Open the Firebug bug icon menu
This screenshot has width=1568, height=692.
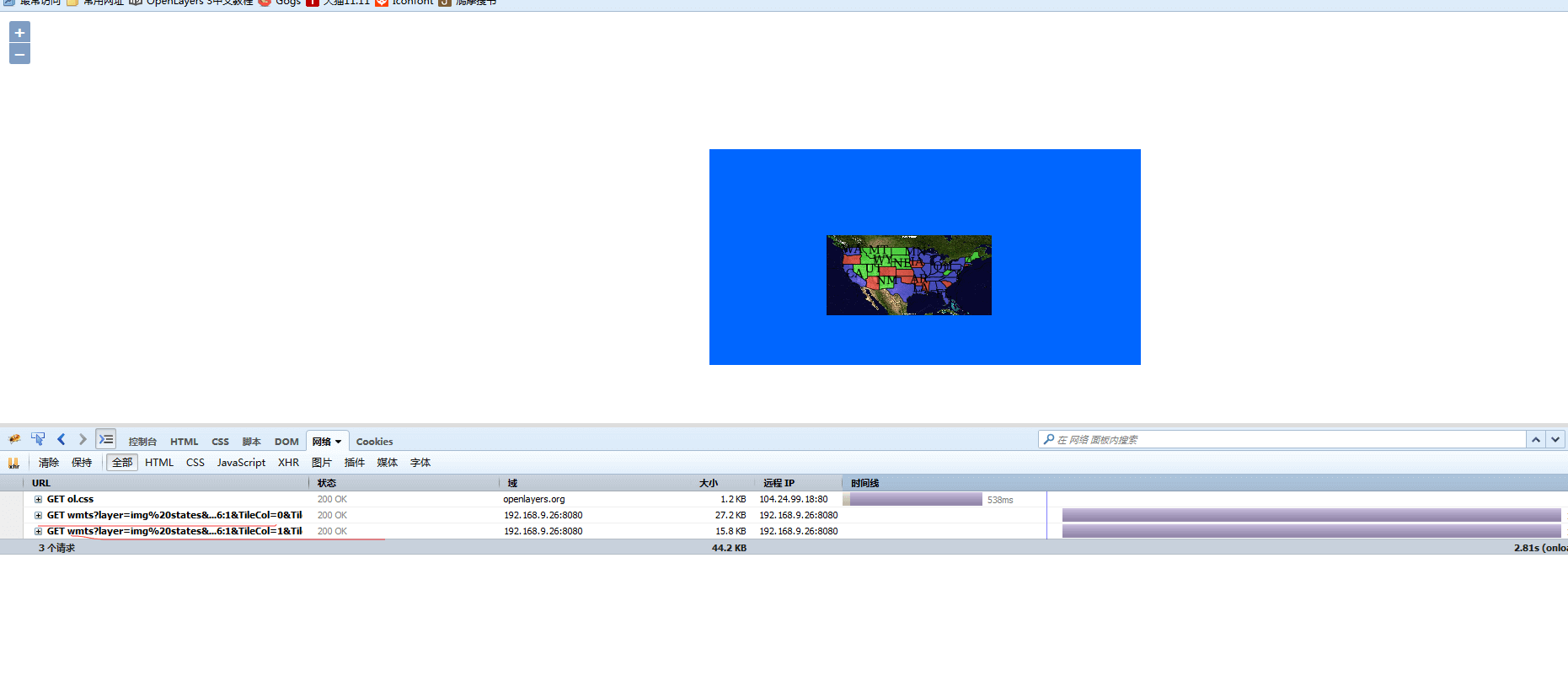click(14, 440)
